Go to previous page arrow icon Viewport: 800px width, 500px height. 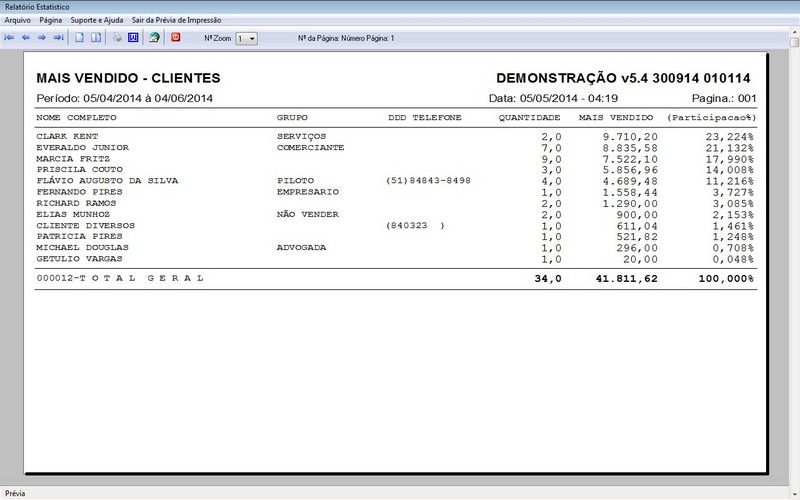[x=26, y=38]
